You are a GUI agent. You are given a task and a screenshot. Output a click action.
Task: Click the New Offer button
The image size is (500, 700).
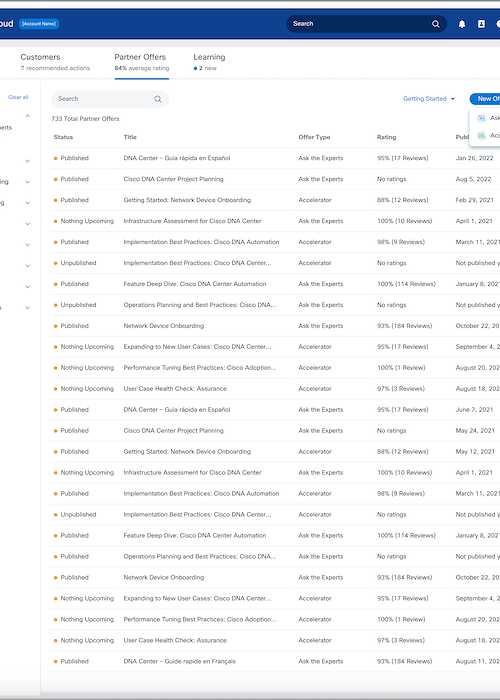pyautogui.click(x=485, y=99)
